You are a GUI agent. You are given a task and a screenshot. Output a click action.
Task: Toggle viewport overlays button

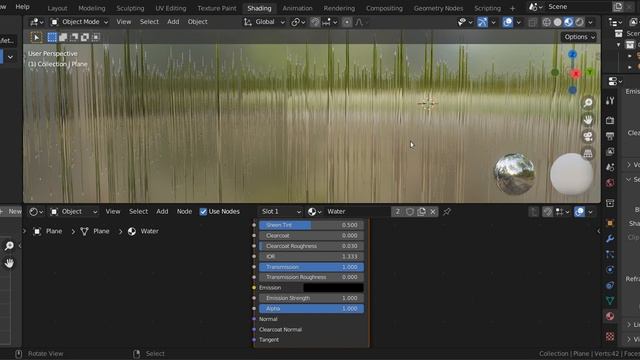click(x=507, y=22)
